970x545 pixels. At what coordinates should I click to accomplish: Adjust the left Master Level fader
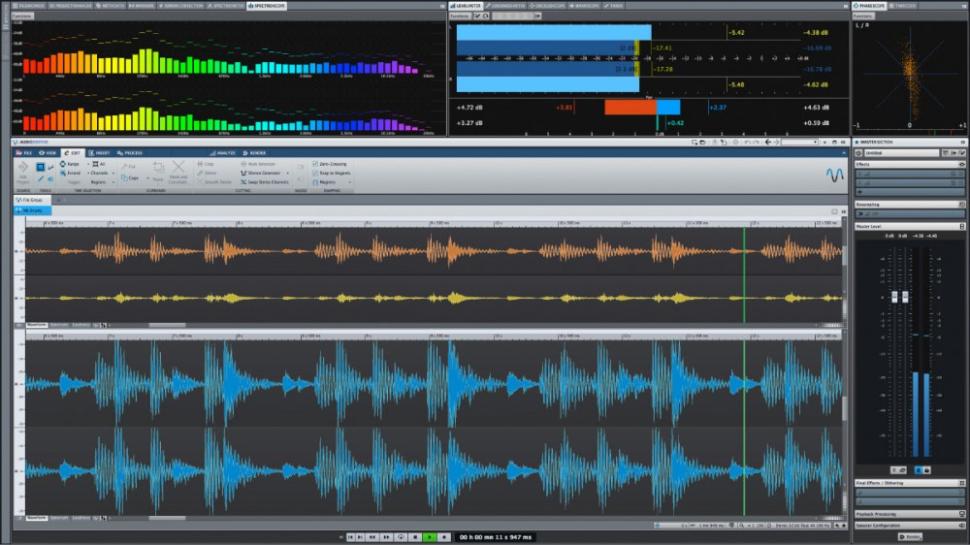click(x=896, y=297)
